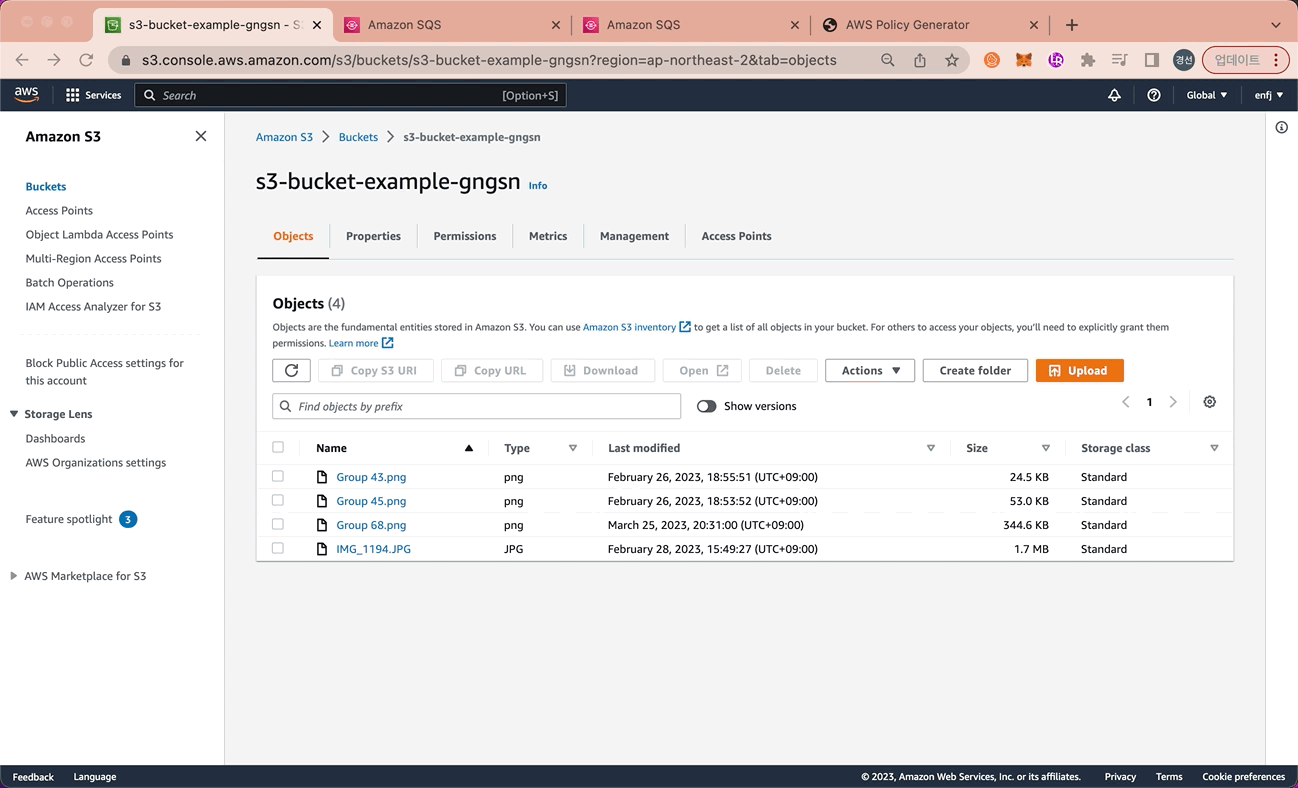Open a new browser tab

1072,25
